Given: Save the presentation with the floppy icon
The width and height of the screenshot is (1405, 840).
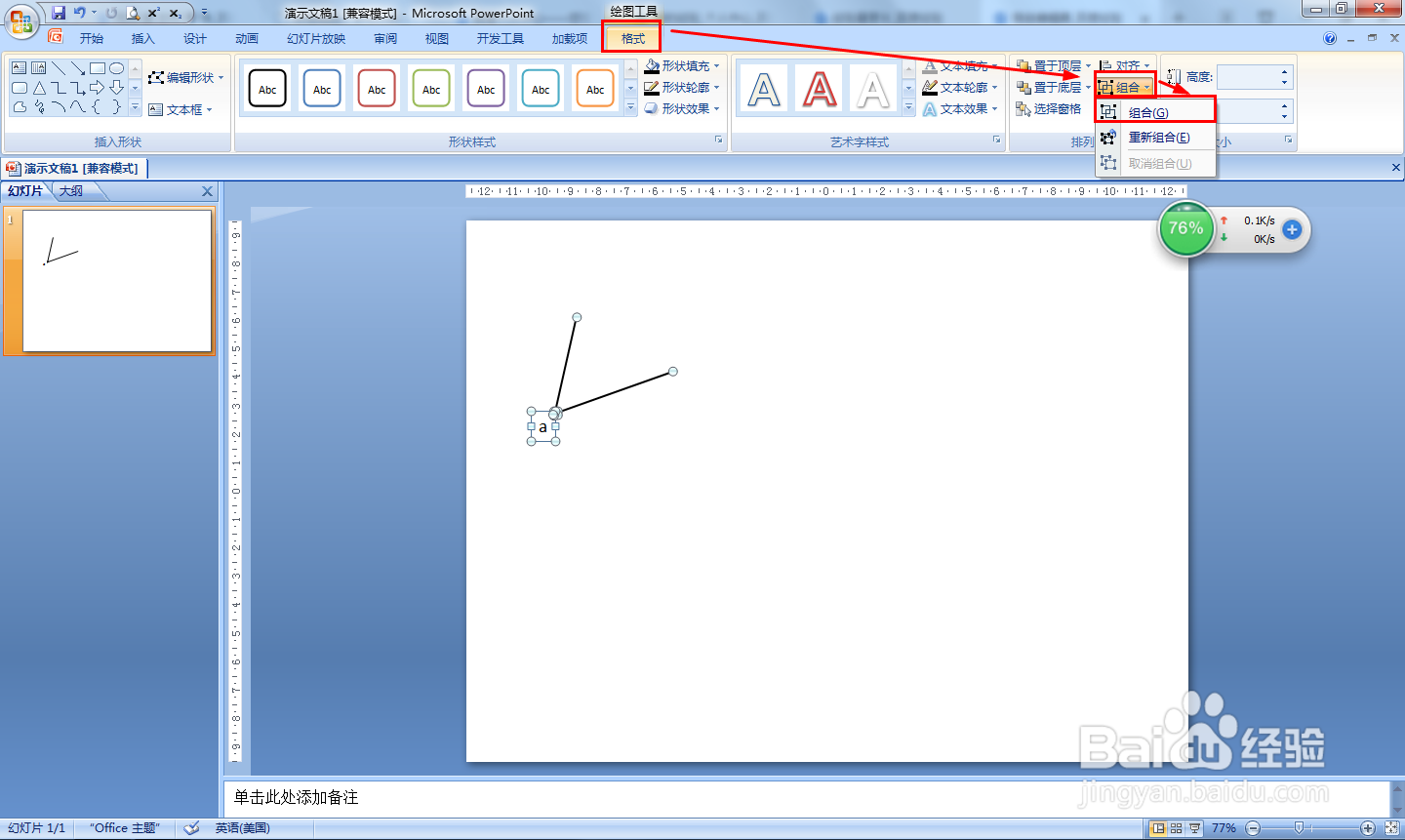Looking at the screenshot, I should 59,13.
